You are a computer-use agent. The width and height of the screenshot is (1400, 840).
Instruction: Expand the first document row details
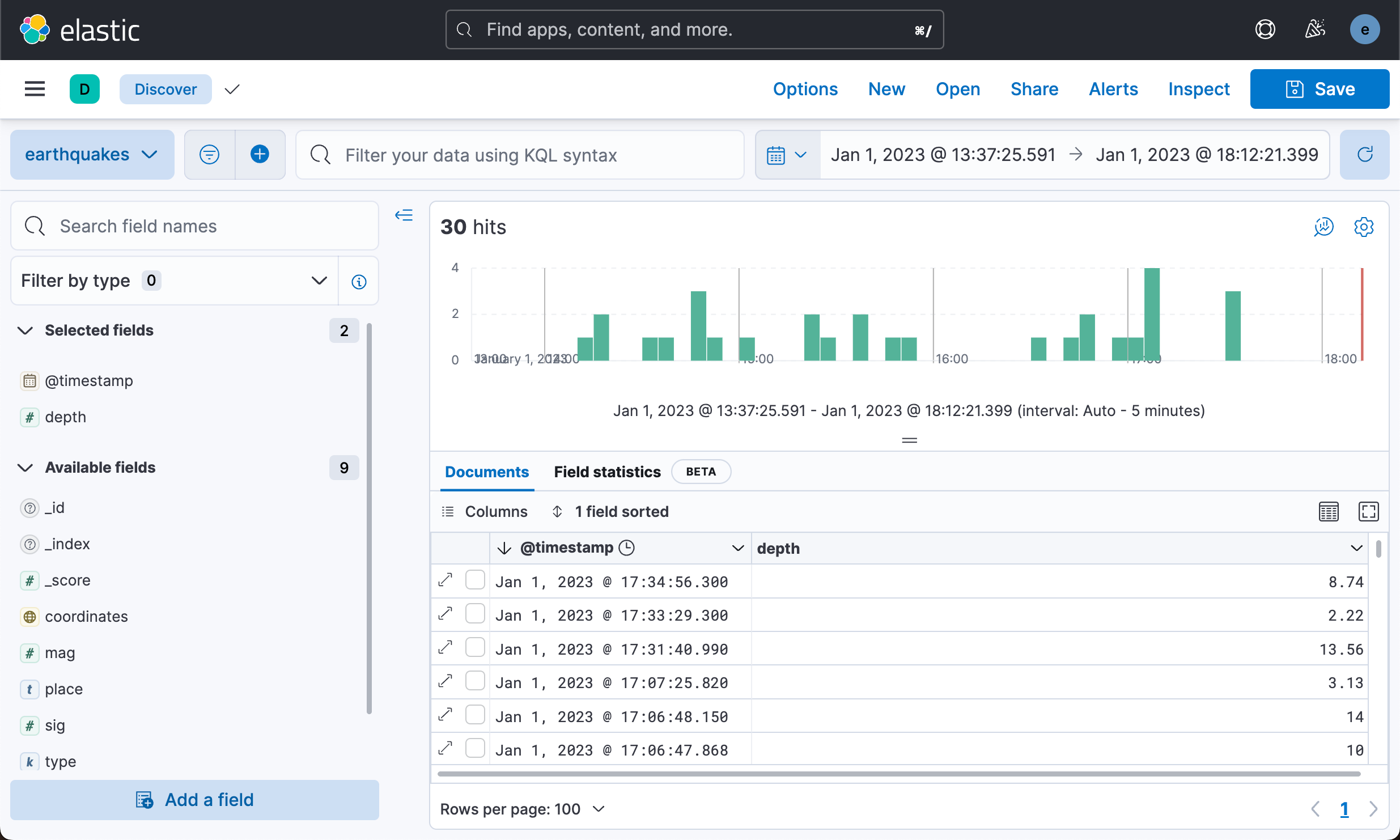(446, 580)
